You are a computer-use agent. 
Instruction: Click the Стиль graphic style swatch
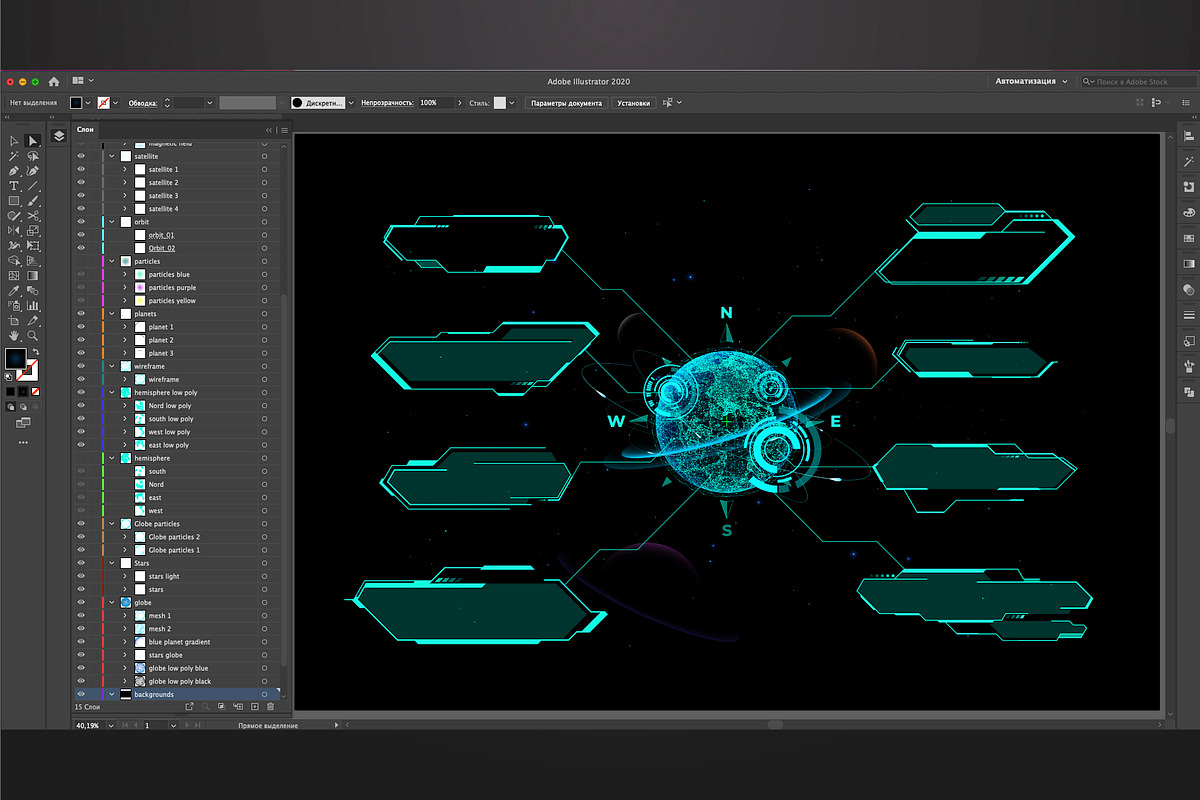pyautogui.click(x=499, y=102)
